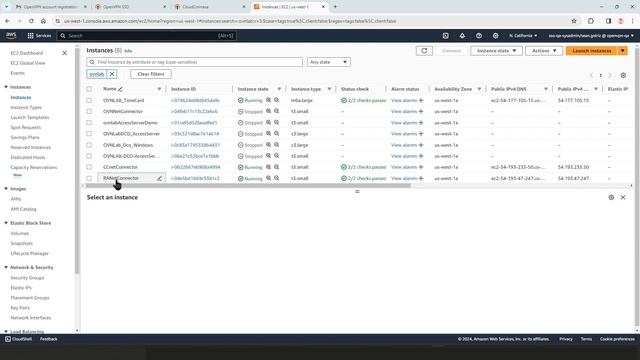The height and width of the screenshot is (360, 640).
Task: Edit the RANetConnector name with pencil icon
Action: pyautogui.click(x=159, y=178)
